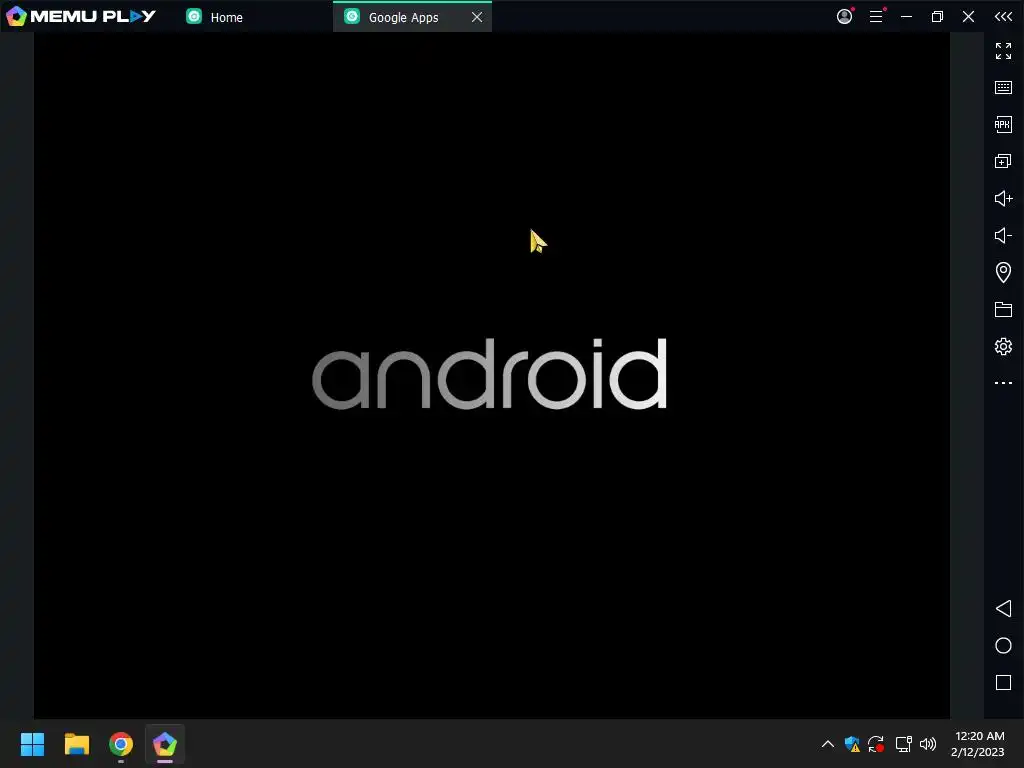Open the GPS location tool
1024x768 pixels.
tap(1003, 272)
